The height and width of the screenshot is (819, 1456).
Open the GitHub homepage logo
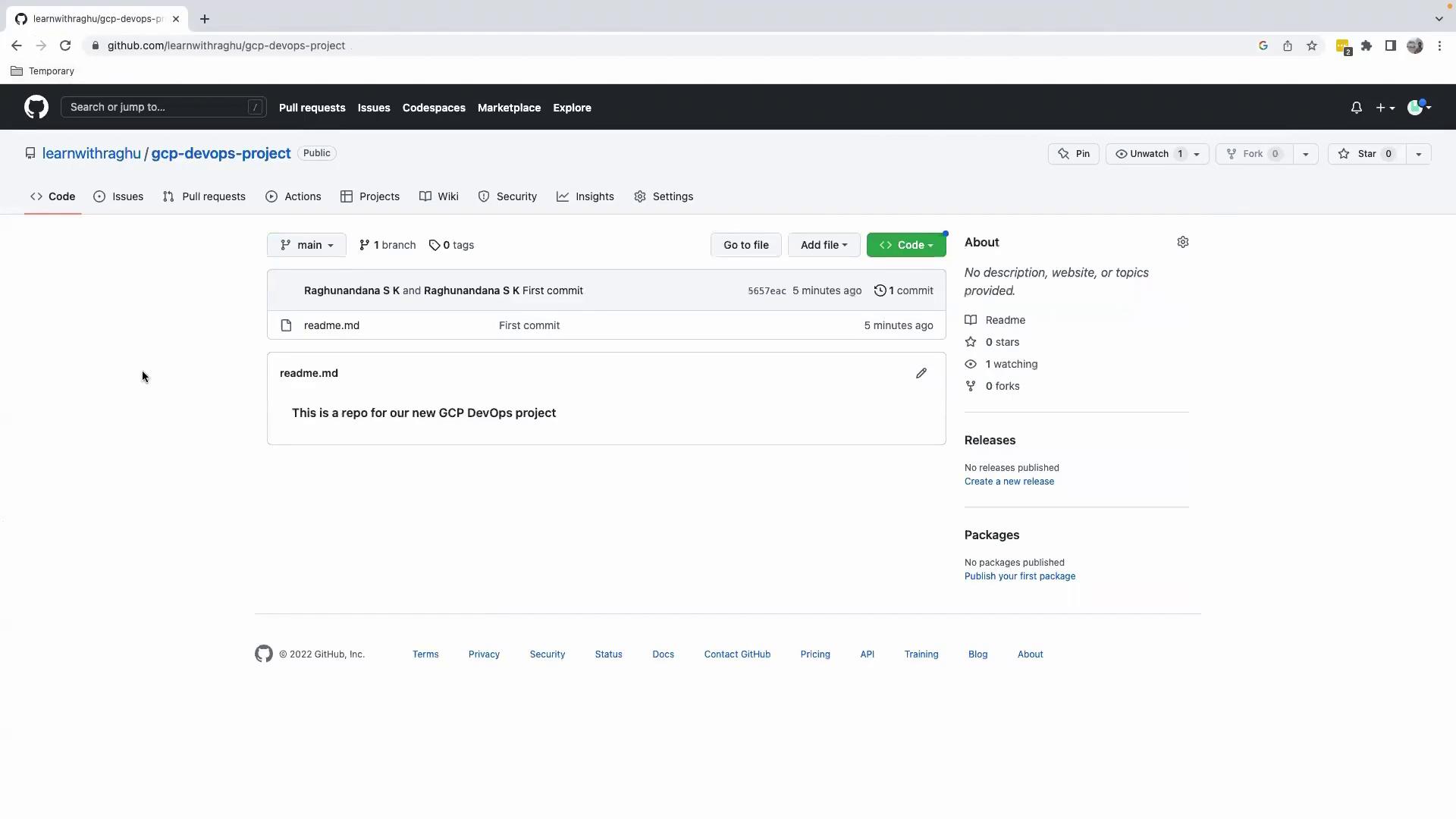click(x=36, y=107)
